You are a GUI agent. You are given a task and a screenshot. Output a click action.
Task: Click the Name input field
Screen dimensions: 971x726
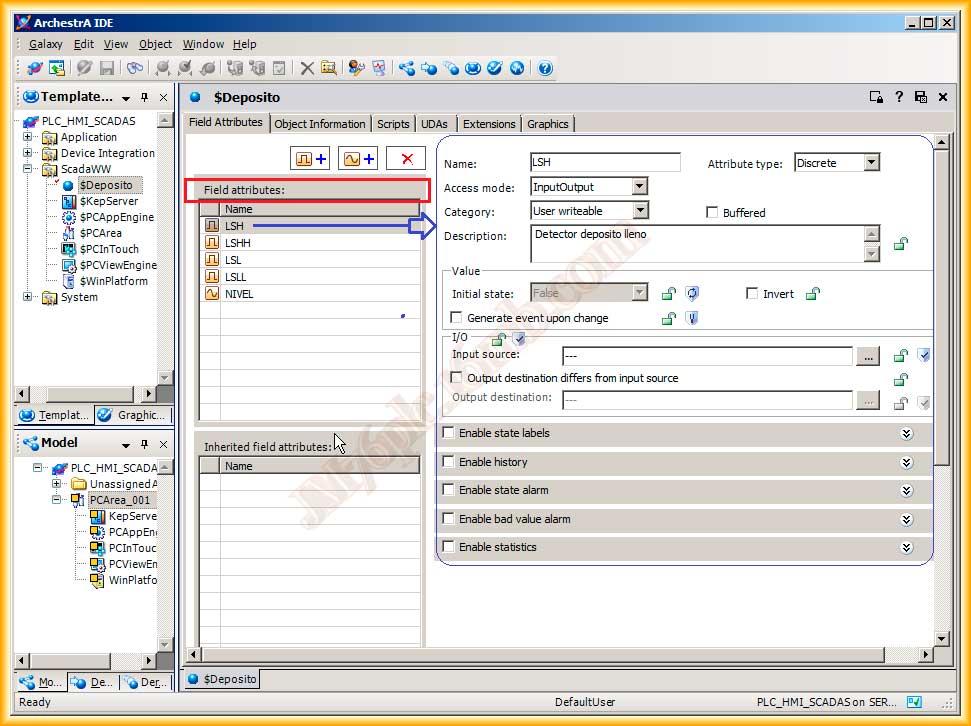pos(604,162)
